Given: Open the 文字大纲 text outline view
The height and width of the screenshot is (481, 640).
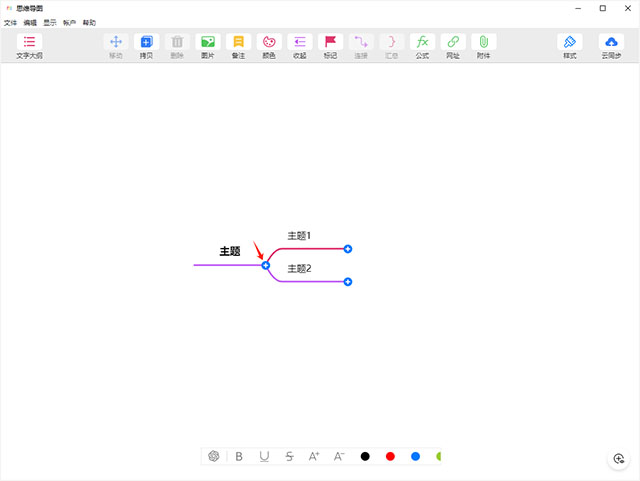Looking at the screenshot, I should point(29,43).
